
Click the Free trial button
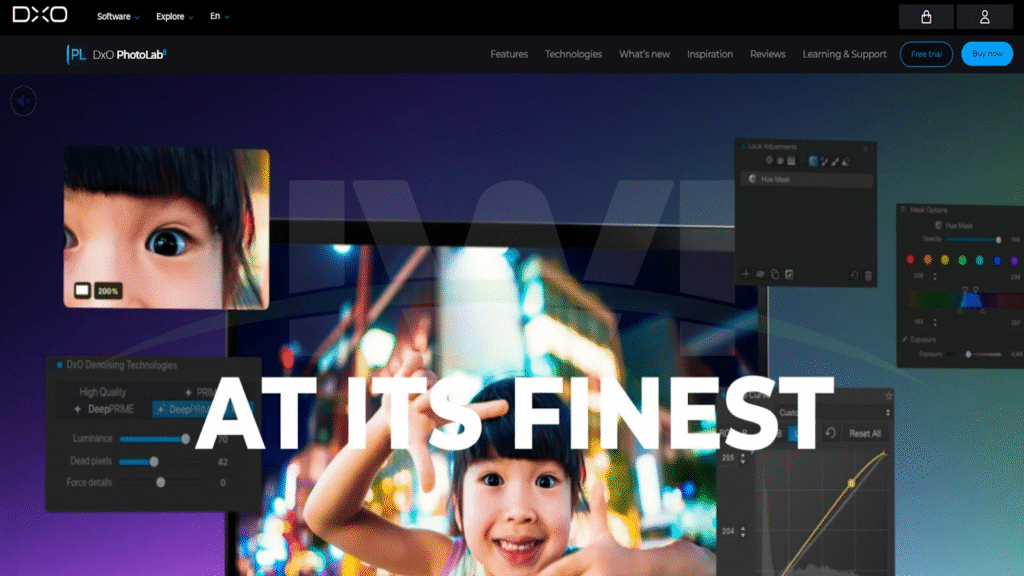(x=926, y=54)
